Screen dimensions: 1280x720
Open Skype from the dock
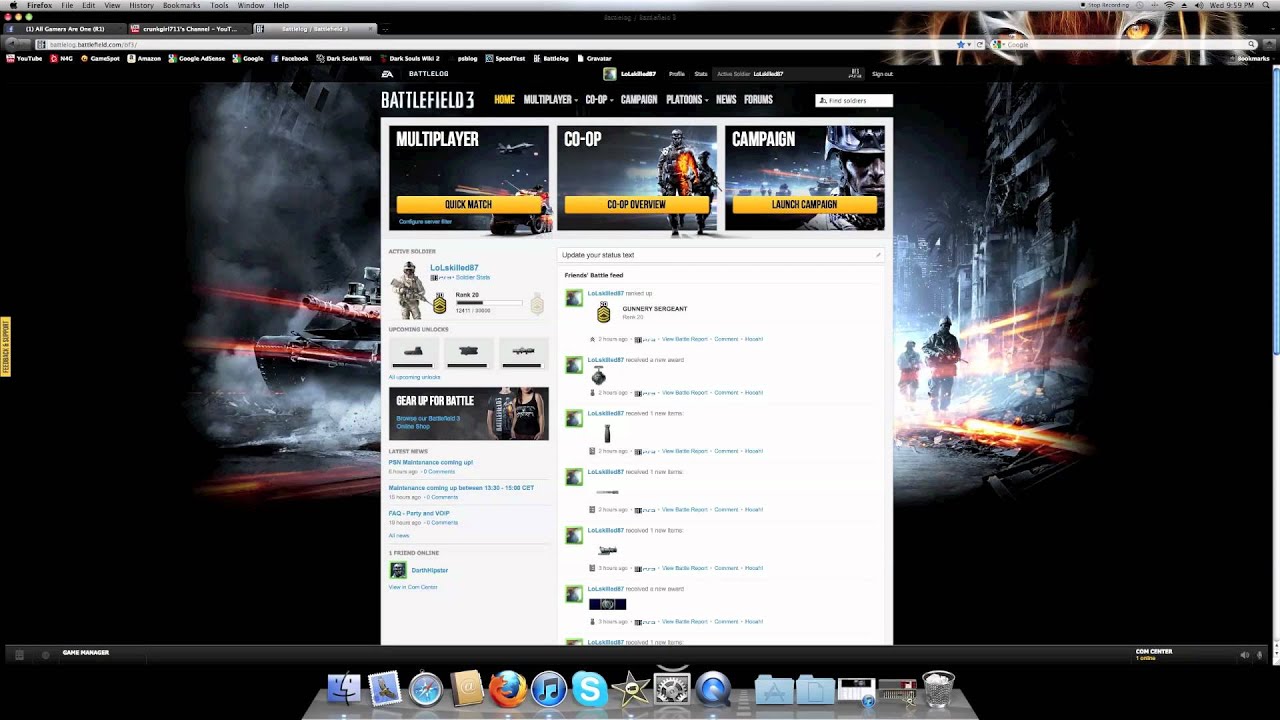point(589,689)
